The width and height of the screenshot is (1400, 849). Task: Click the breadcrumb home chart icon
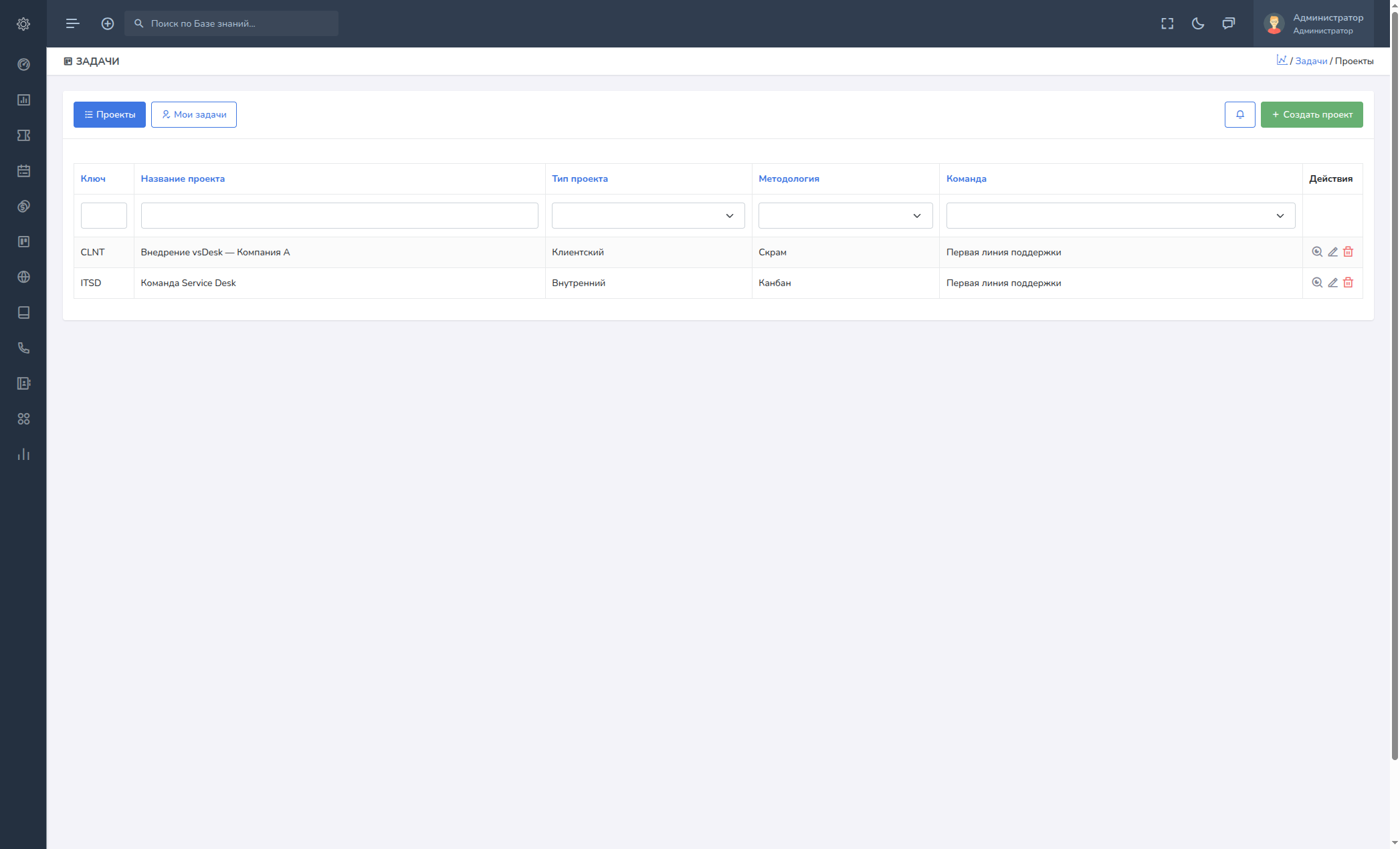(1282, 60)
